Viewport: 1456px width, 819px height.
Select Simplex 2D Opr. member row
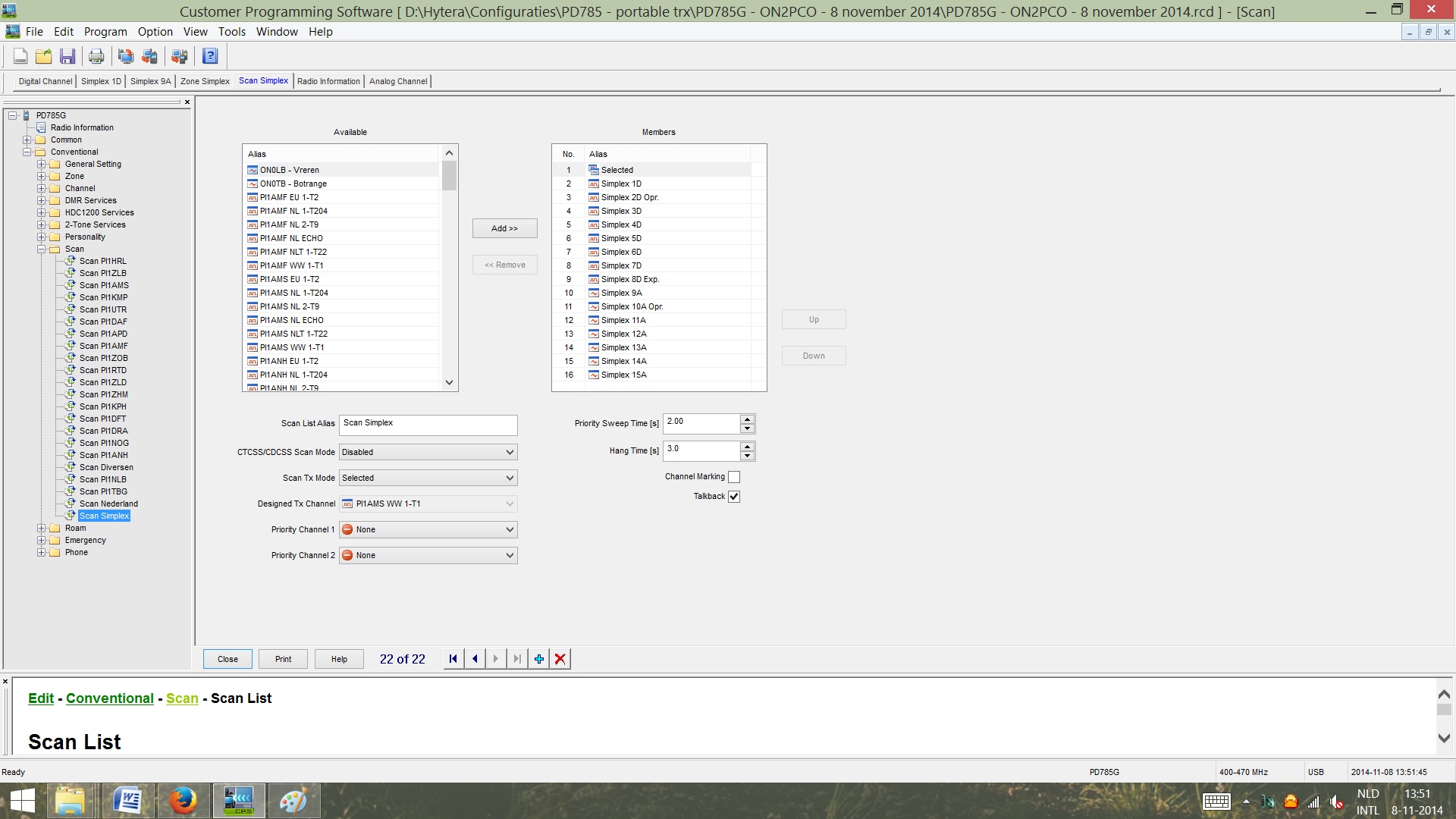(x=652, y=197)
